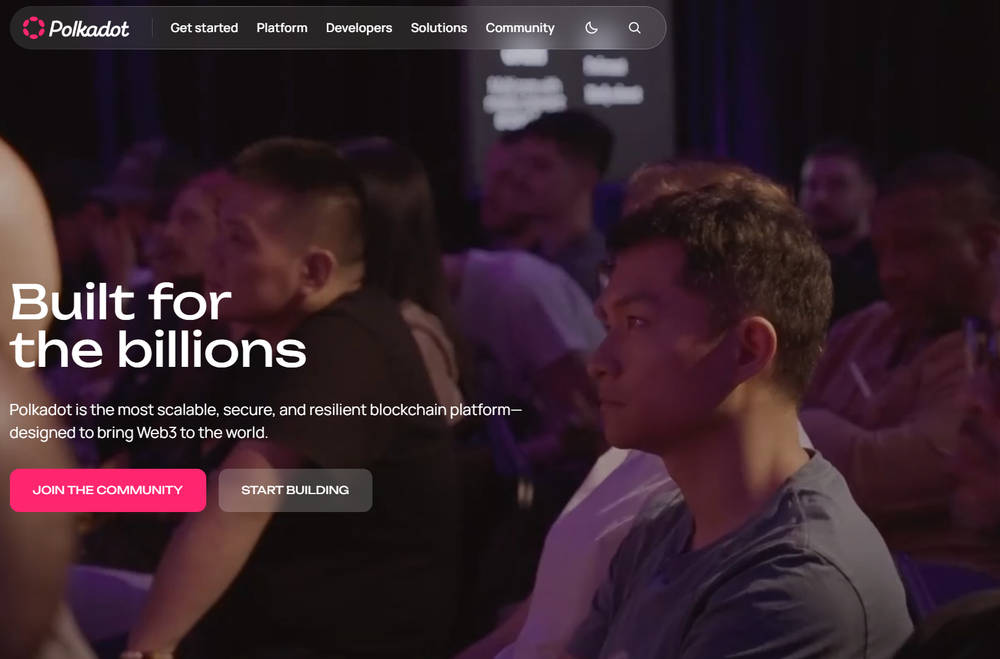Viewport: 1000px width, 659px height.
Task: Click the 'Polkadot is the most scalable' tagline
Action: click(x=266, y=410)
